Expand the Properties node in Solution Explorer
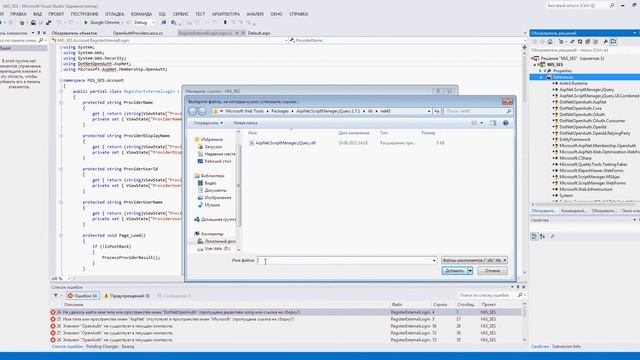 (x=540, y=71)
